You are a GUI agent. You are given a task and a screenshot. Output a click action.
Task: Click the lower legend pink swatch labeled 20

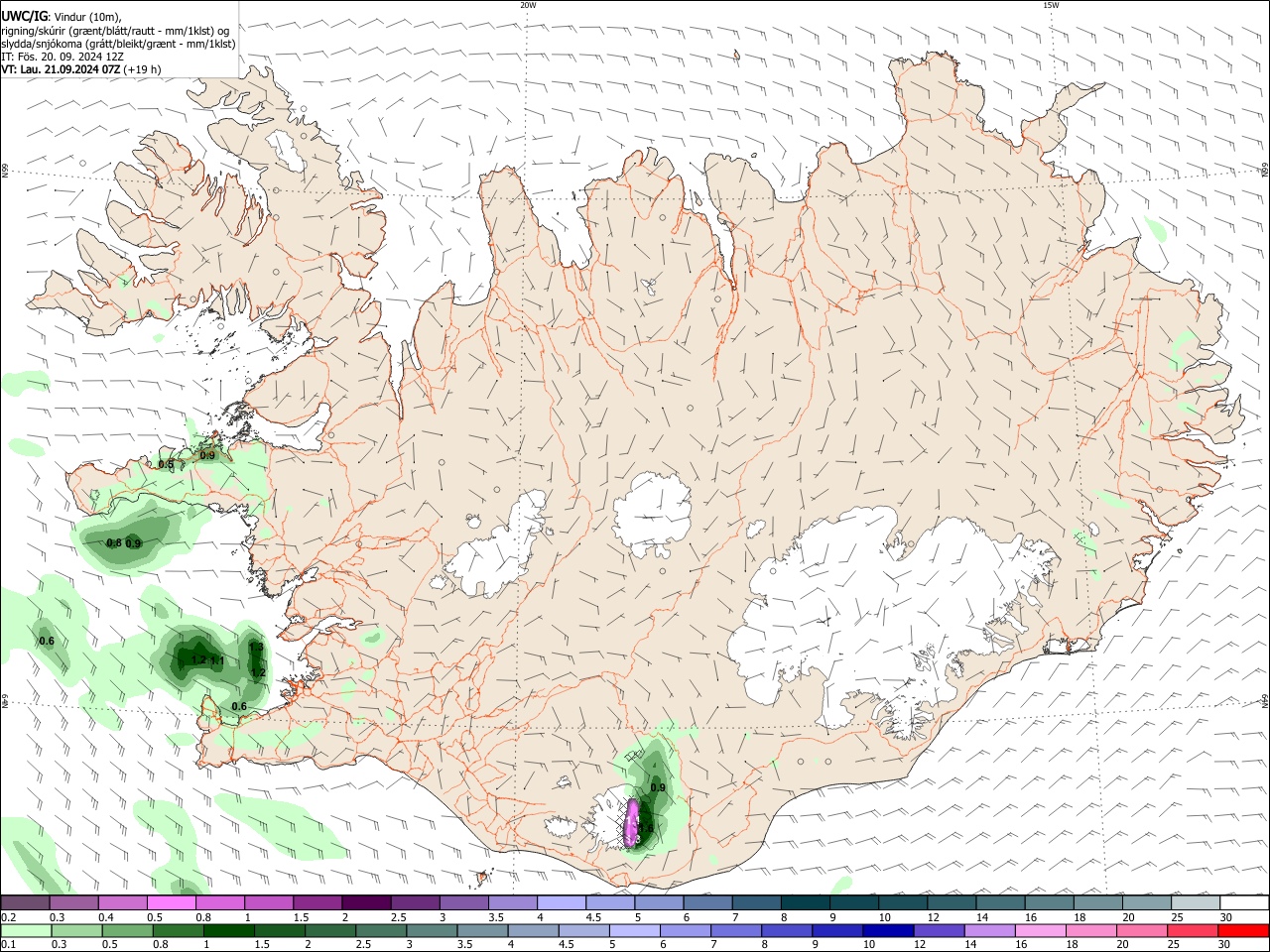[1142, 930]
